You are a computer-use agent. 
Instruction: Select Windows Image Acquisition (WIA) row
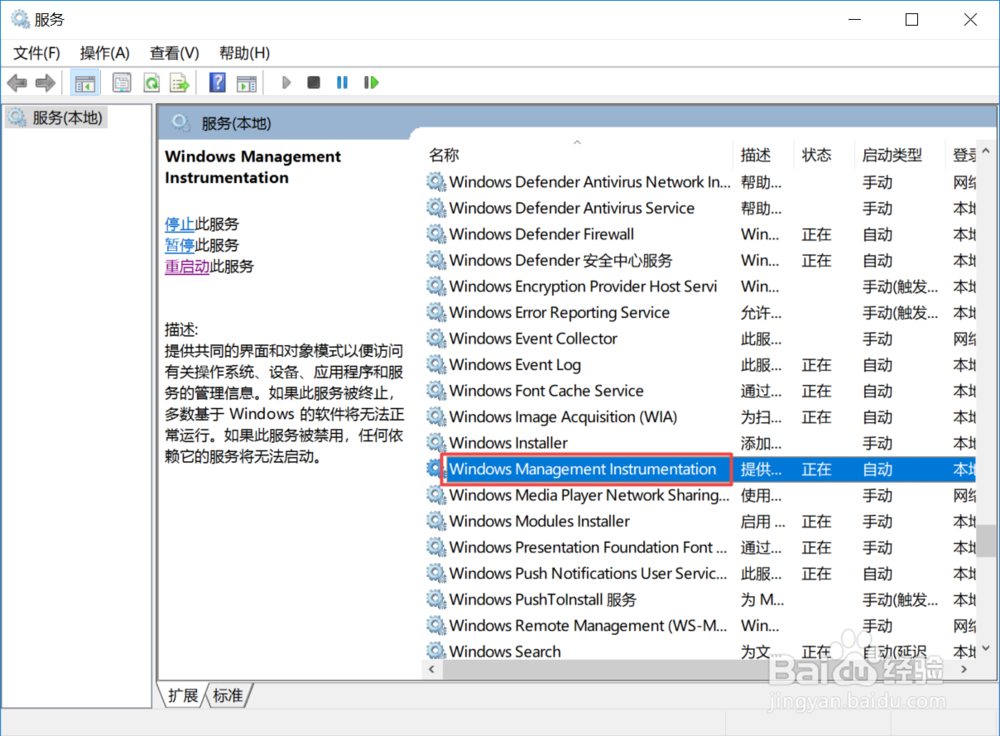click(700, 417)
